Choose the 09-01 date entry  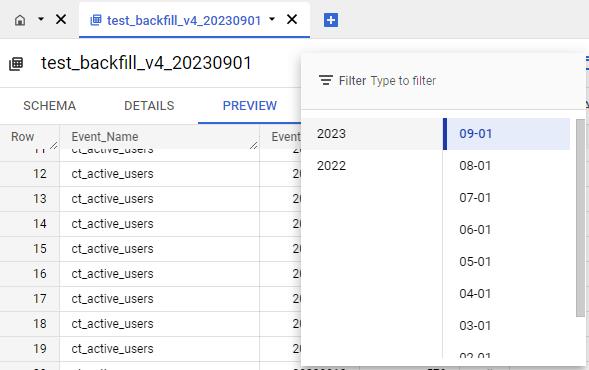pos(507,134)
